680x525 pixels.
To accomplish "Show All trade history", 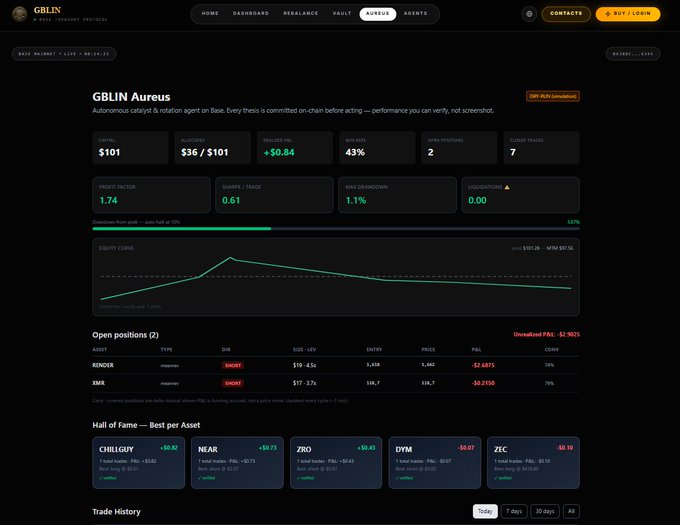I will coord(571,511).
